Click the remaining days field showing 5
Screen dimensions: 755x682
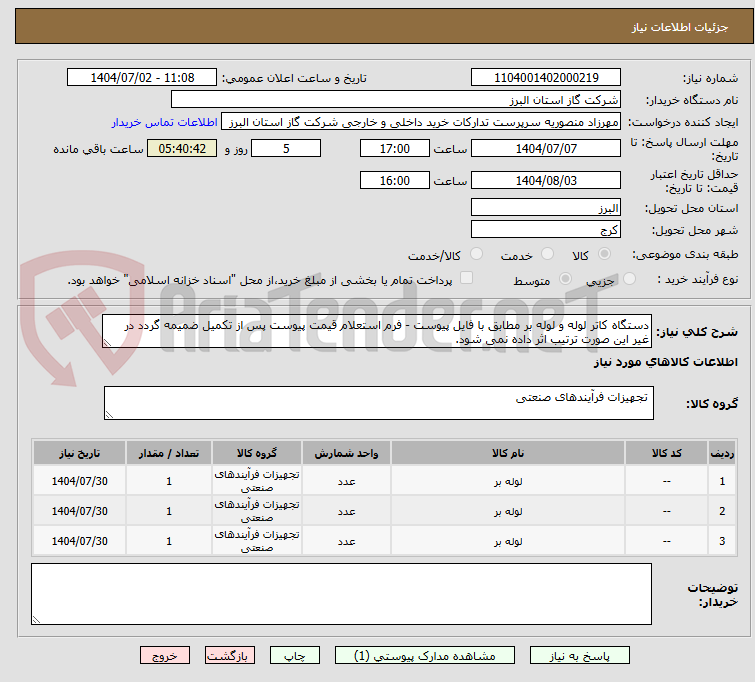tap(286, 148)
